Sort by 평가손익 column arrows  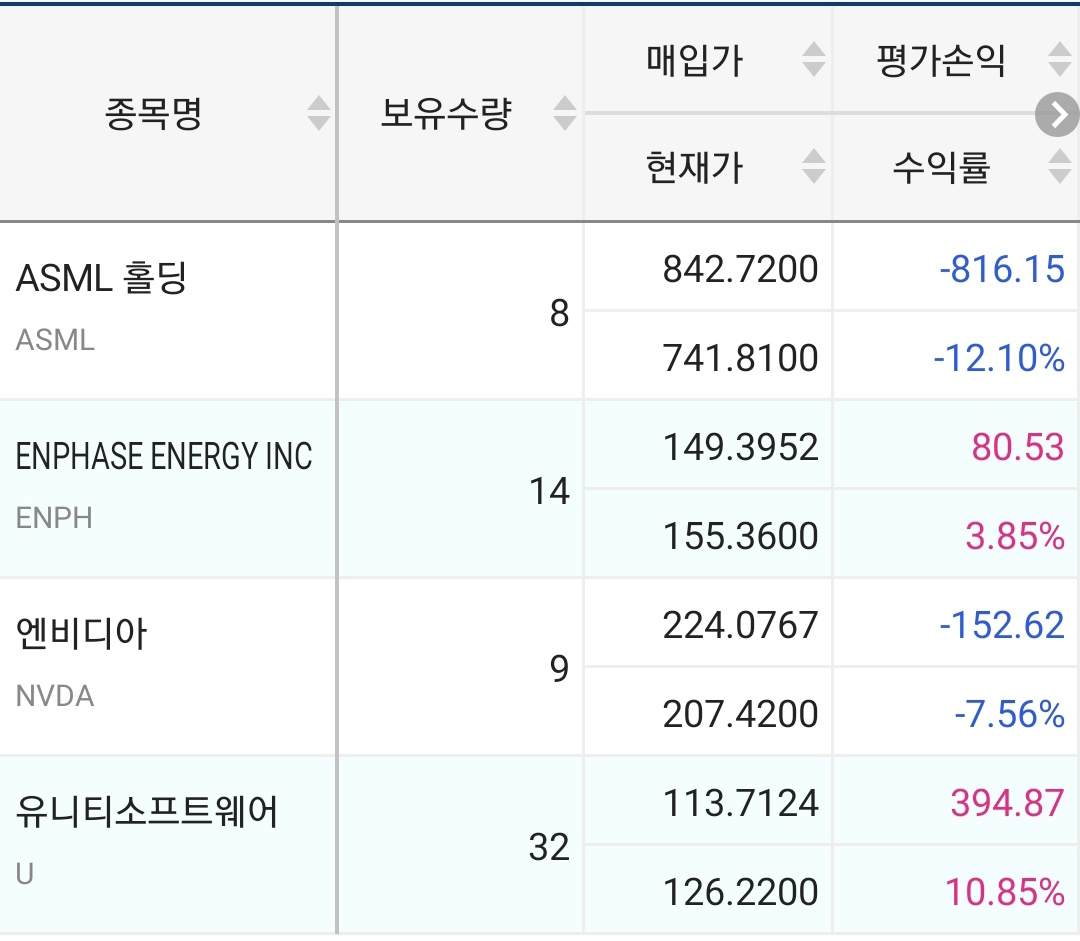1059,59
